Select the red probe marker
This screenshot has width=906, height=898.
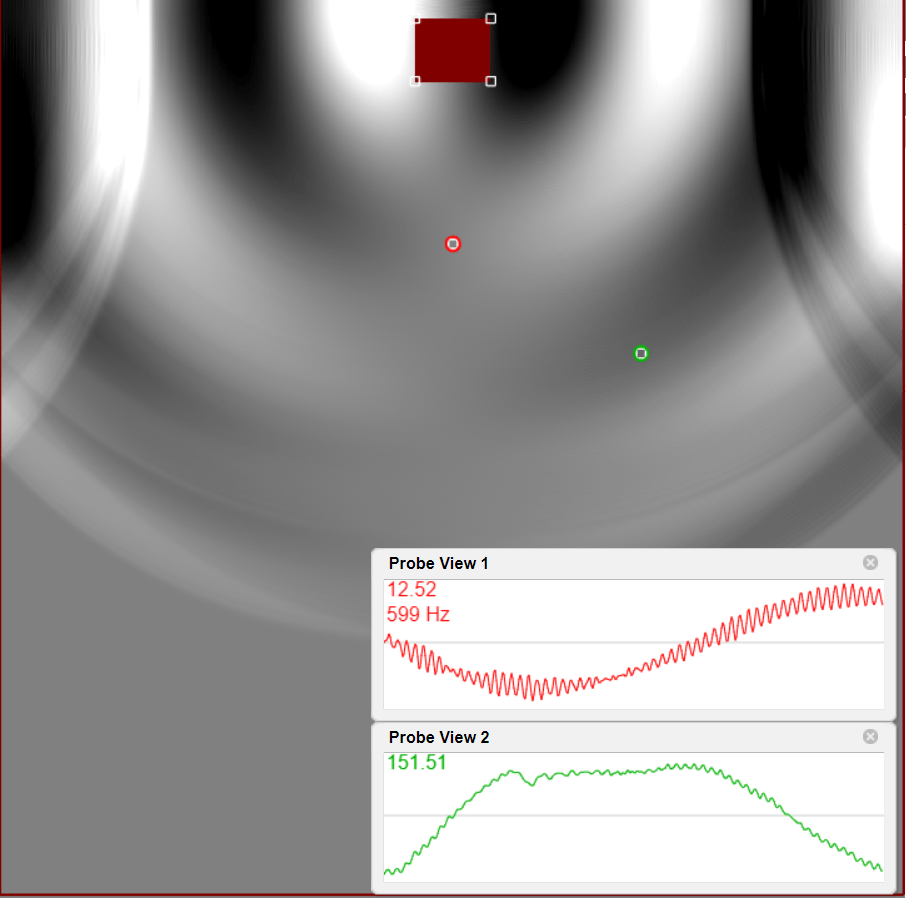453,244
